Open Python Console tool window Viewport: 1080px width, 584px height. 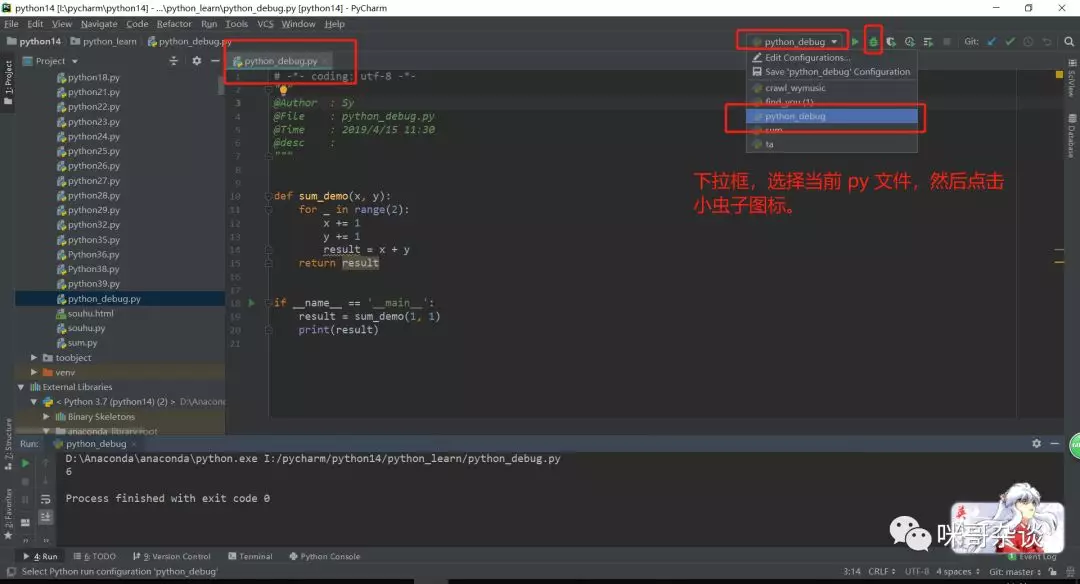(x=324, y=556)
